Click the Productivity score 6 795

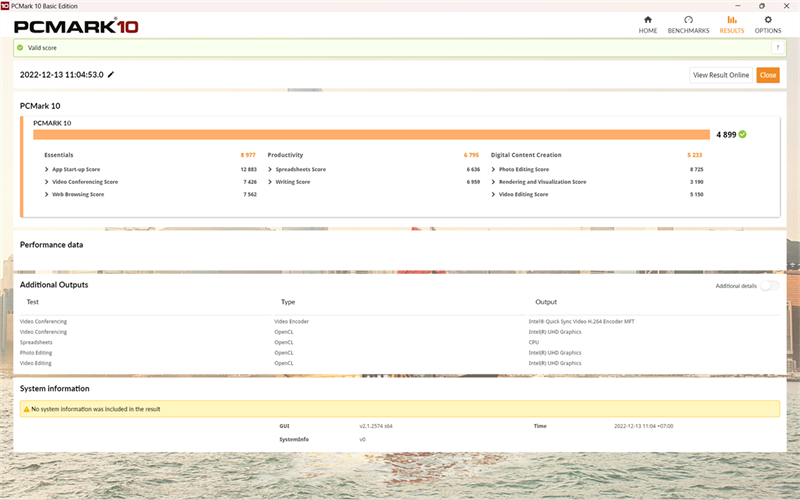[471, 155]
